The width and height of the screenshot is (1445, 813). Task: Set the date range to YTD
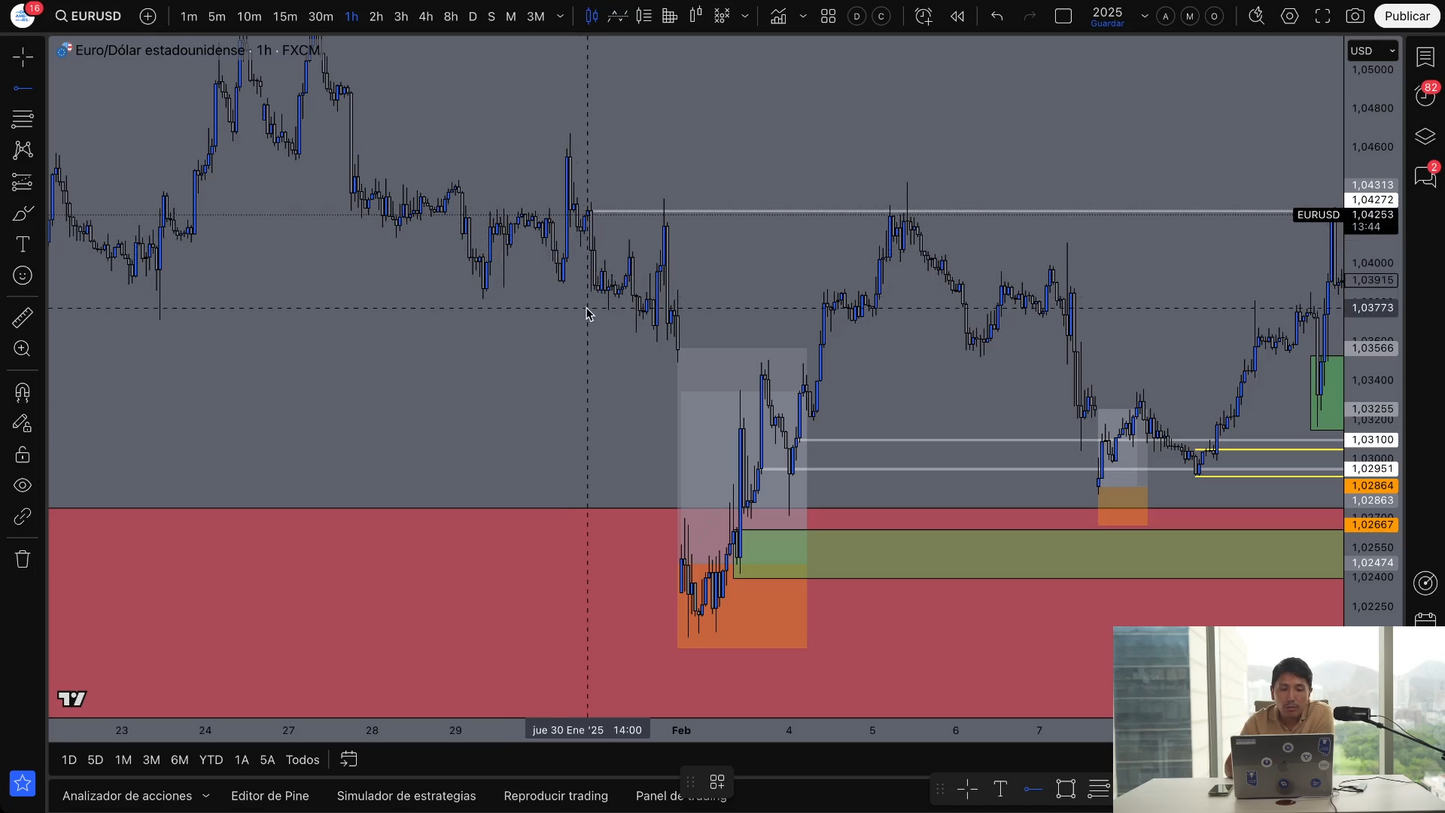pos(211,760)
